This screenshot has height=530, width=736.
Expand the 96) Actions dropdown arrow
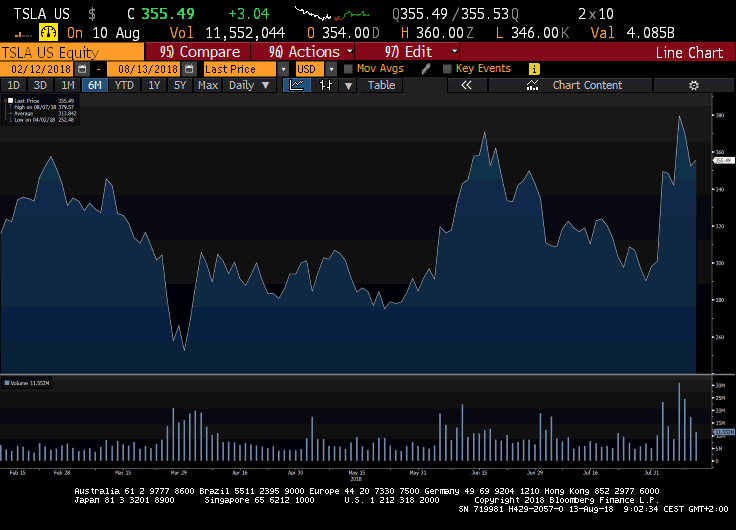350,51
